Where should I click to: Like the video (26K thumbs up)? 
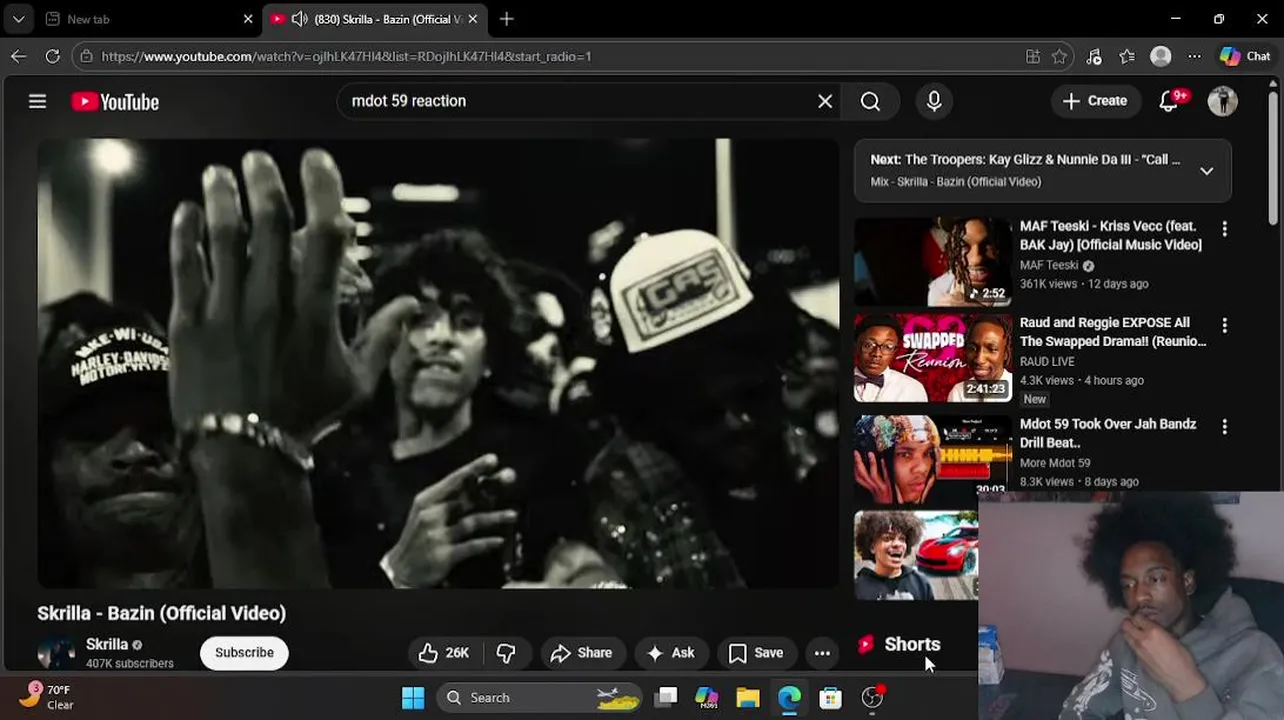click(x=444, y=653)
